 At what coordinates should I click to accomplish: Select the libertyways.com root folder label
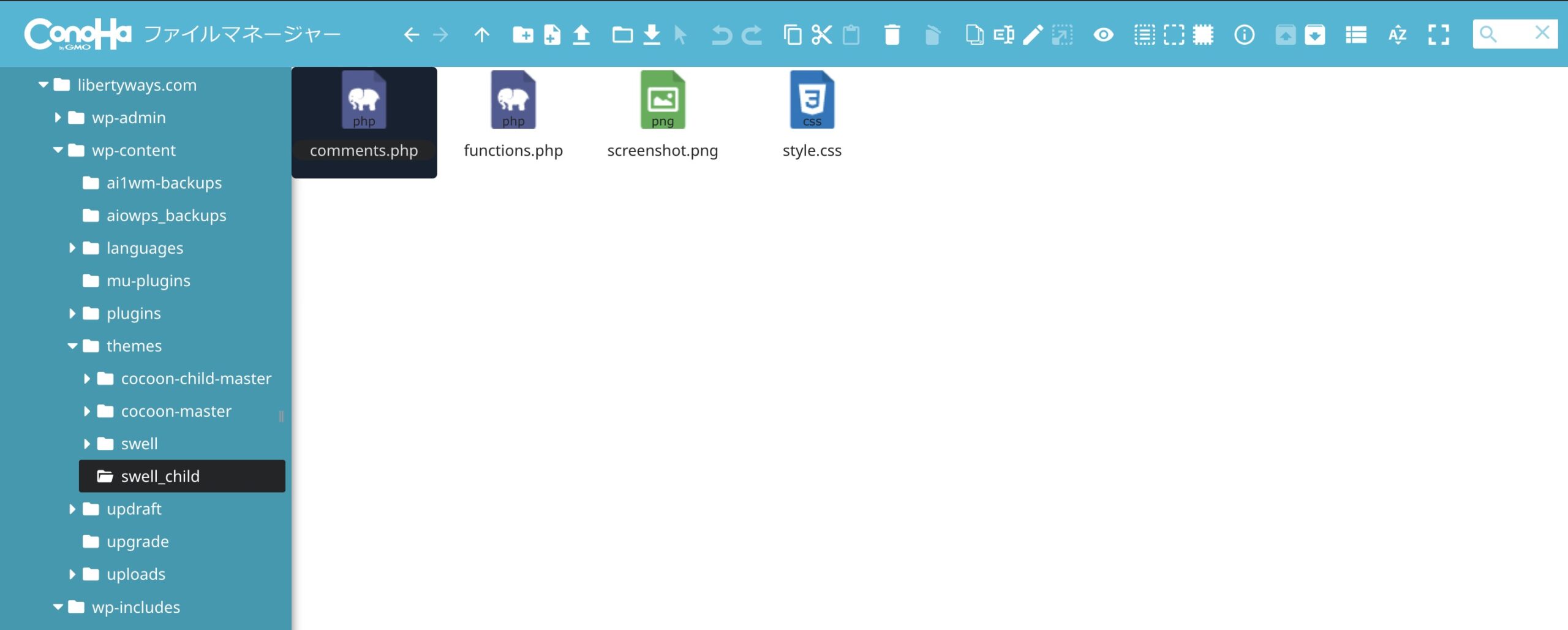tap(137, 85)
